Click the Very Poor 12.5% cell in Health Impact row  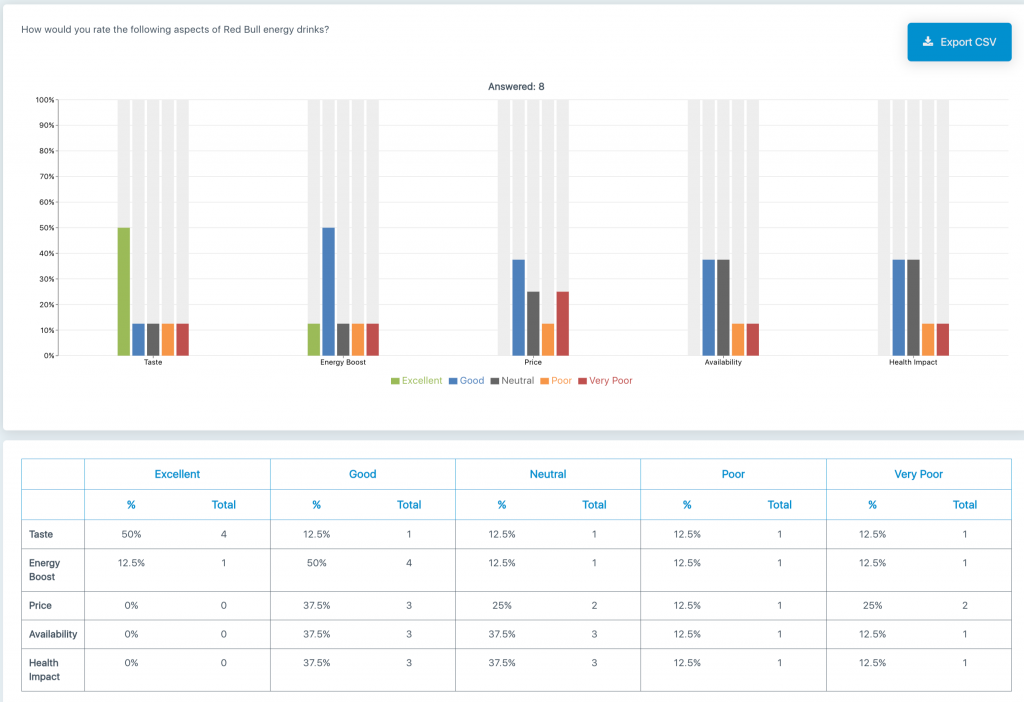click(x=872, y=663)
